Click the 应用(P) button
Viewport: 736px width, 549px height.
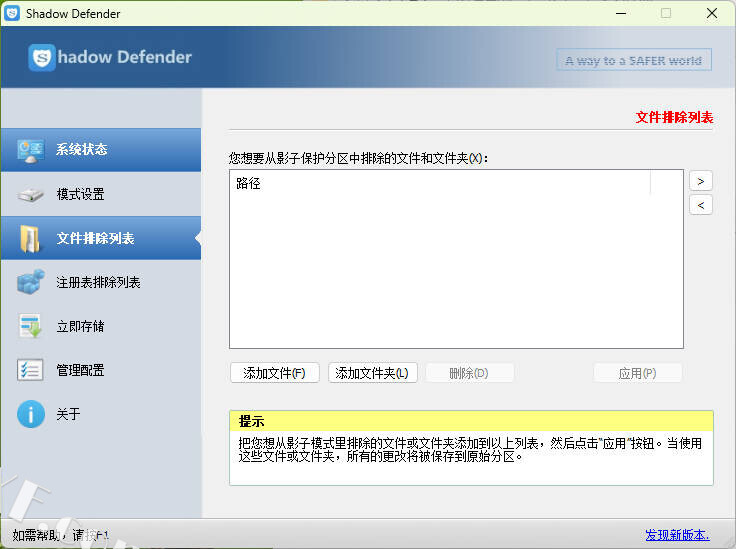(637, 373)
